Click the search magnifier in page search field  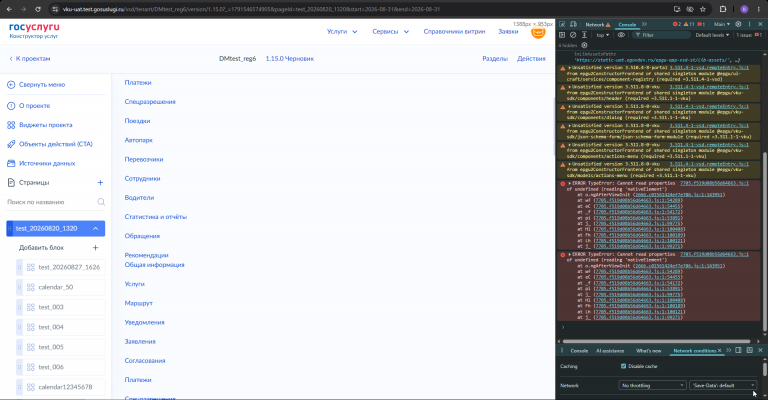coord(101,202)
